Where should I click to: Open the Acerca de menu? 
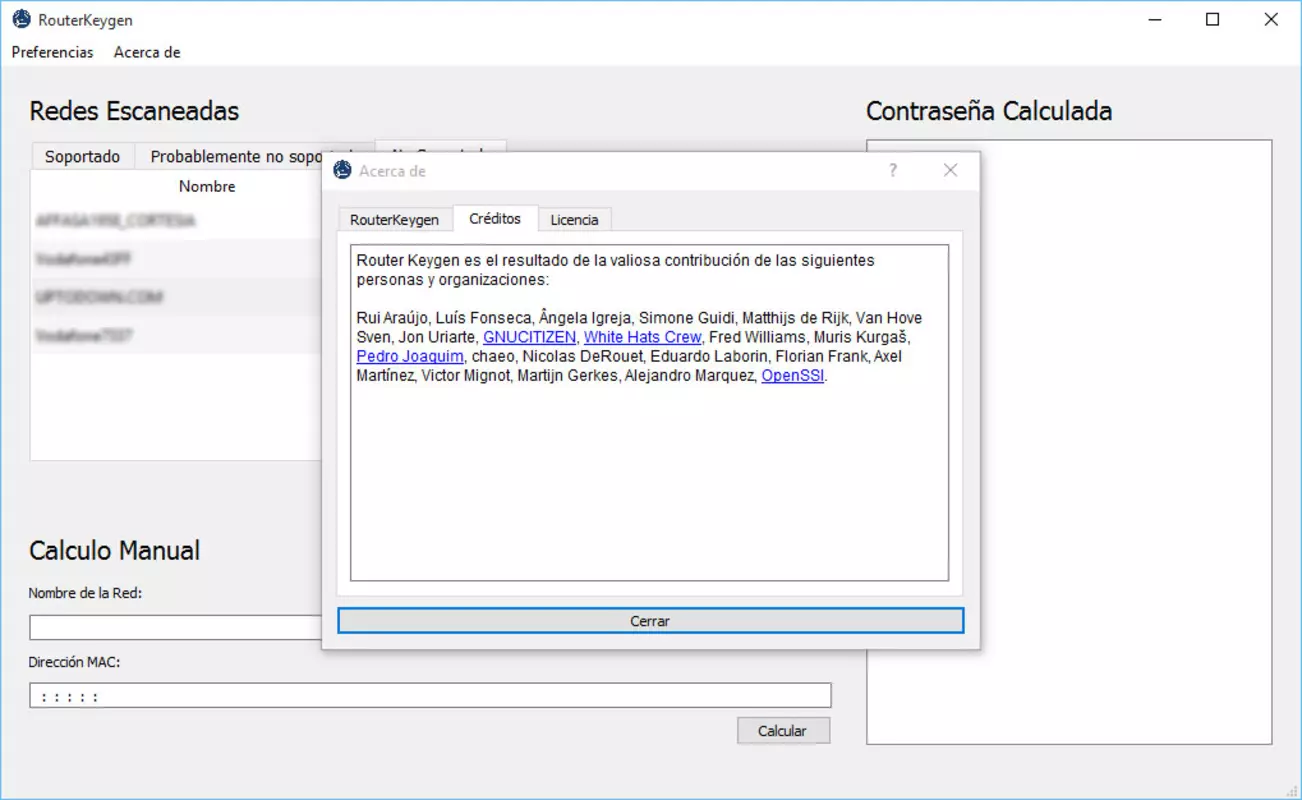147,52
